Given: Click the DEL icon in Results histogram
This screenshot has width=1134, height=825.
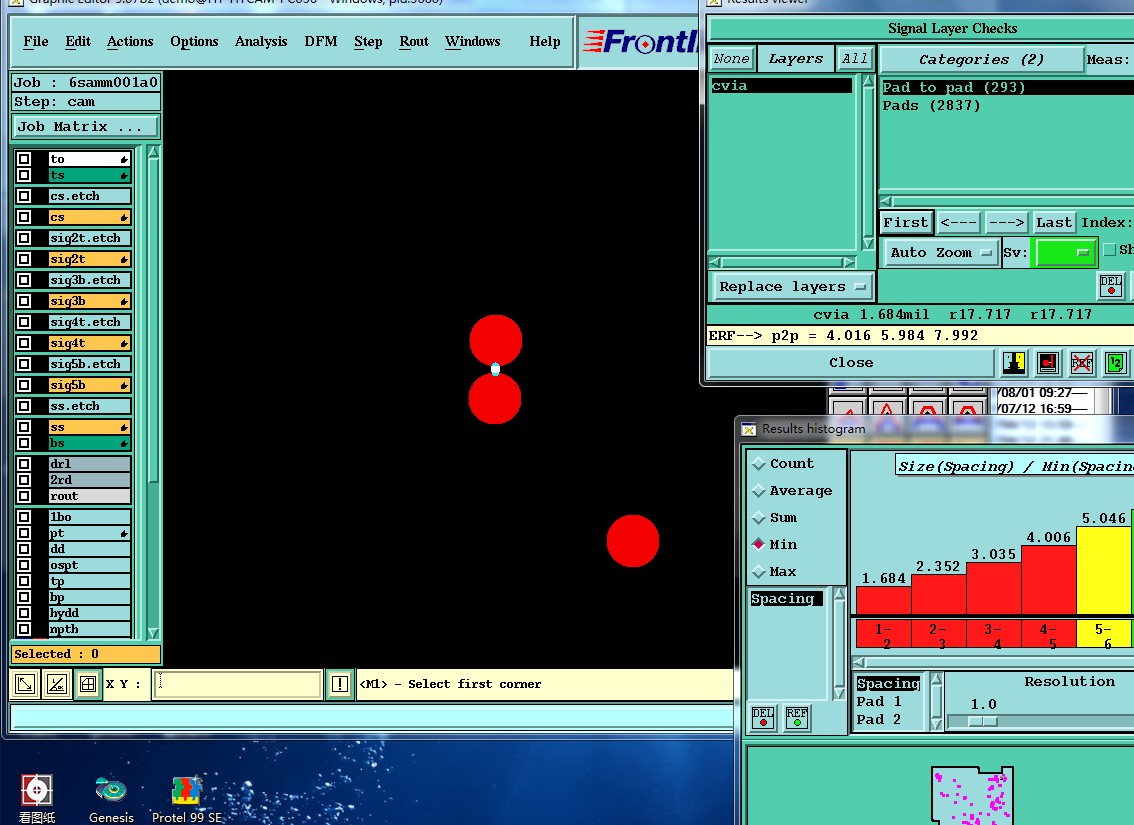Looking at the screenshot, I should click(x=763, y=717).
